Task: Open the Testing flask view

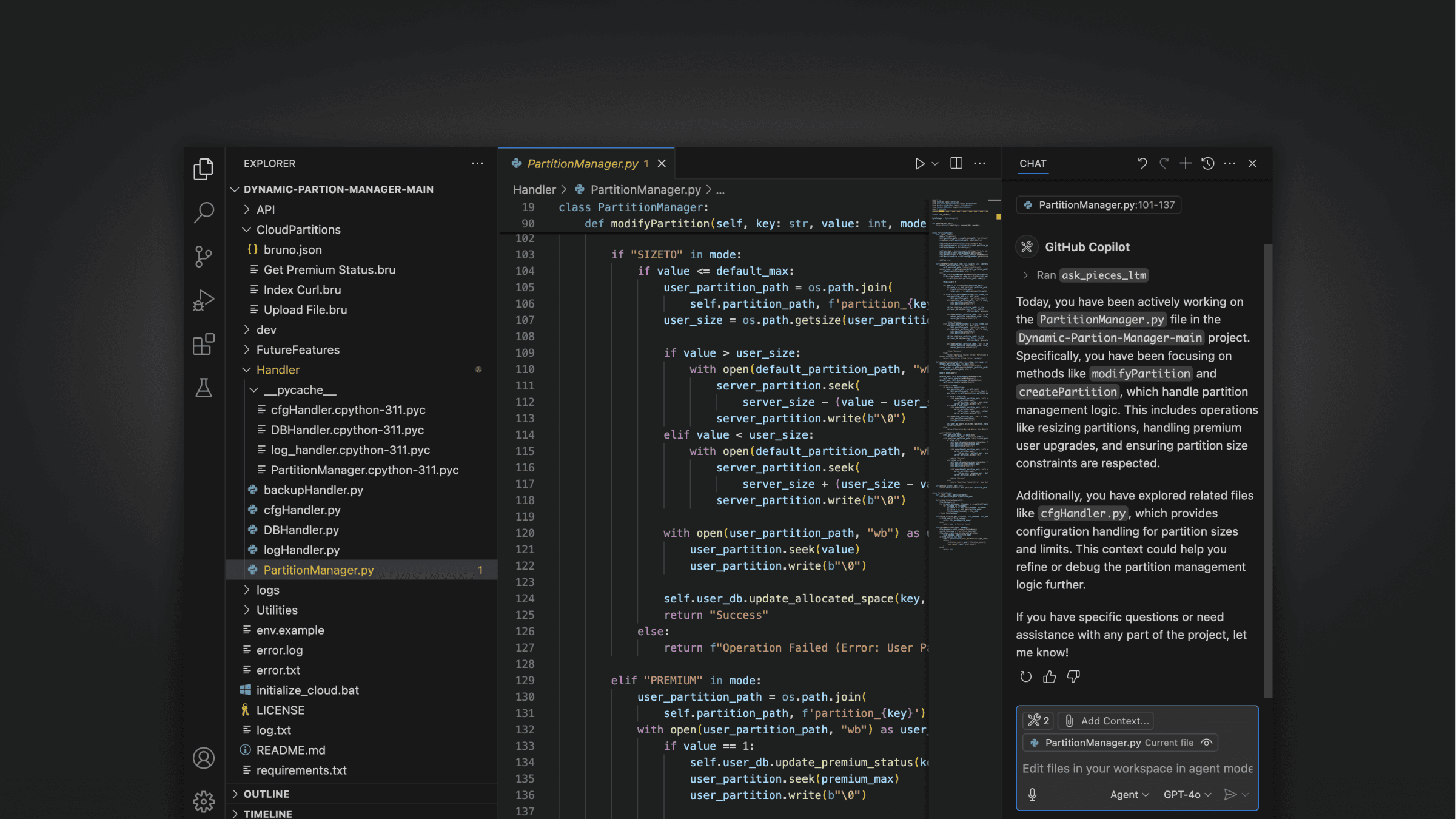Action: click(204, 388)
